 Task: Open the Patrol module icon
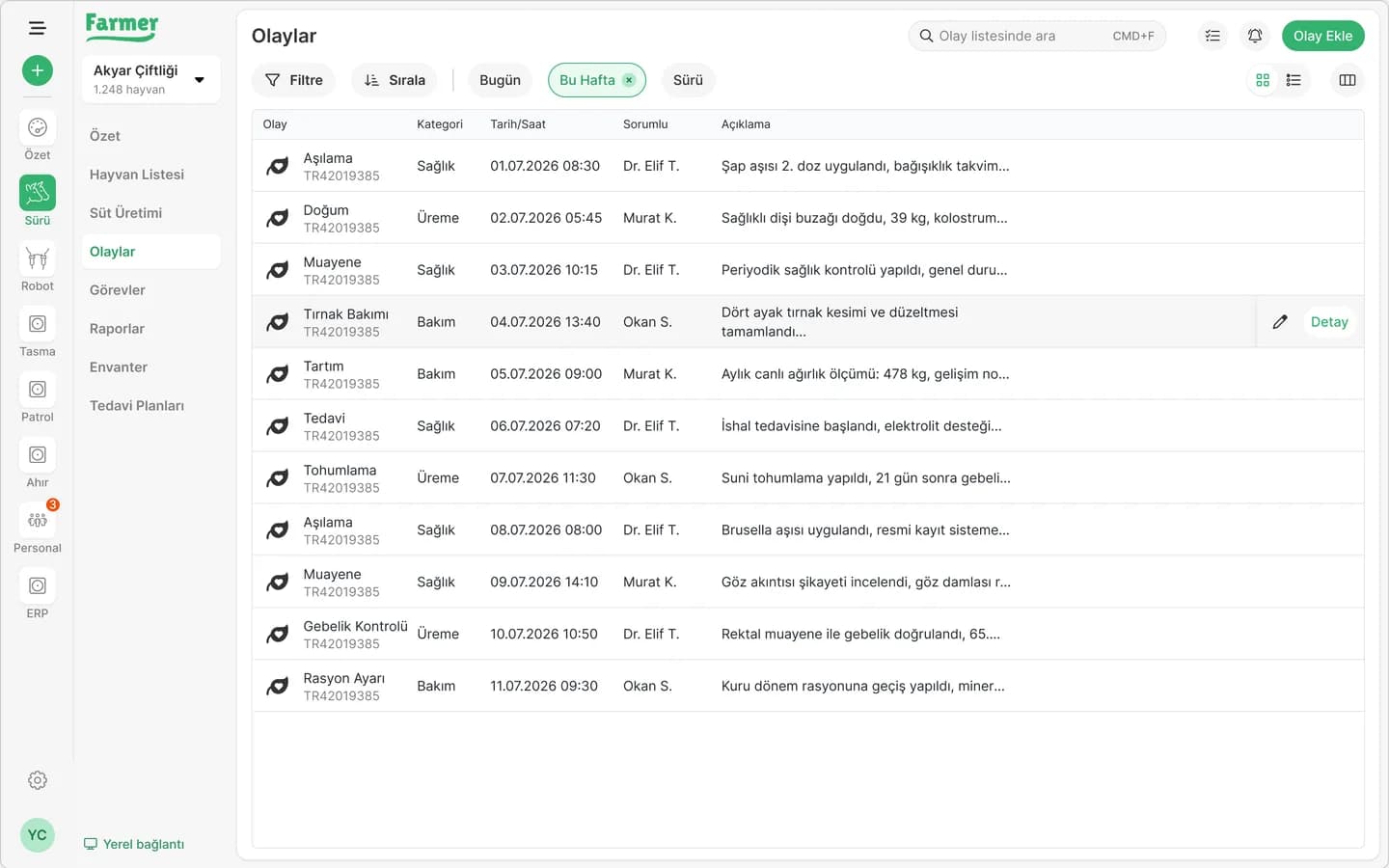pyautogui.click(x=38, y=390)
